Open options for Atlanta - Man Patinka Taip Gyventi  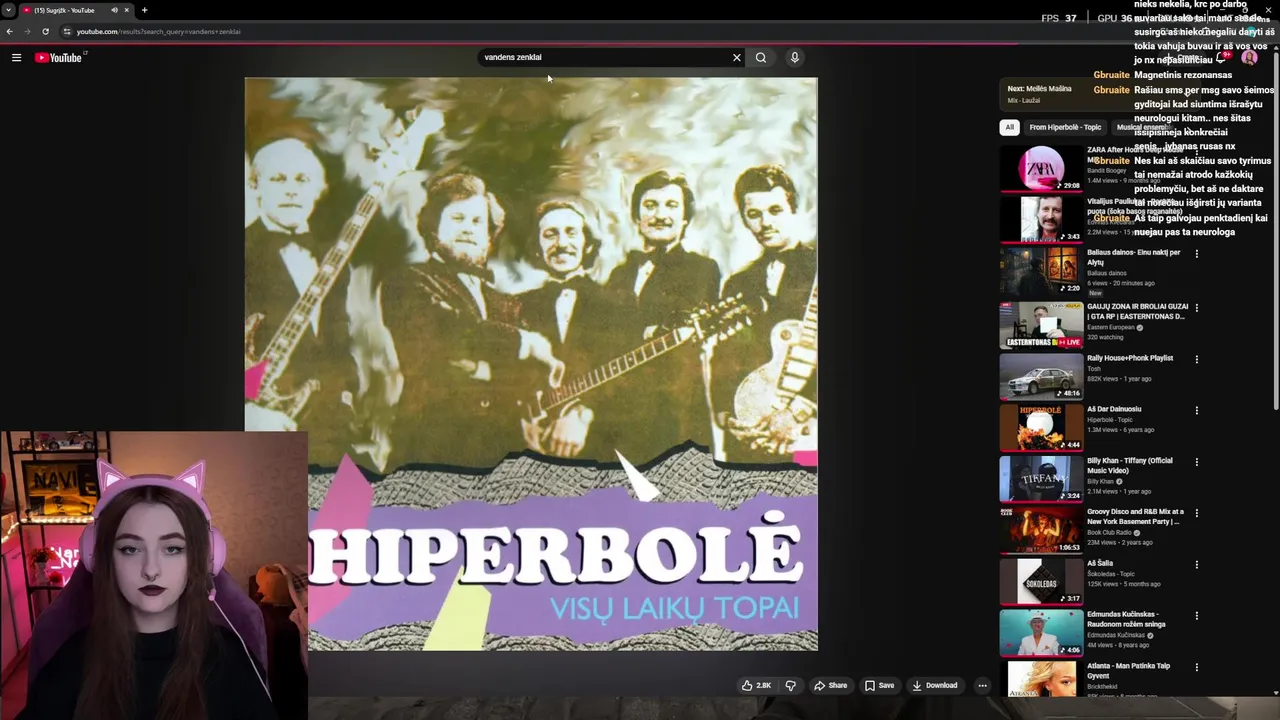[x=1196, y=667]
